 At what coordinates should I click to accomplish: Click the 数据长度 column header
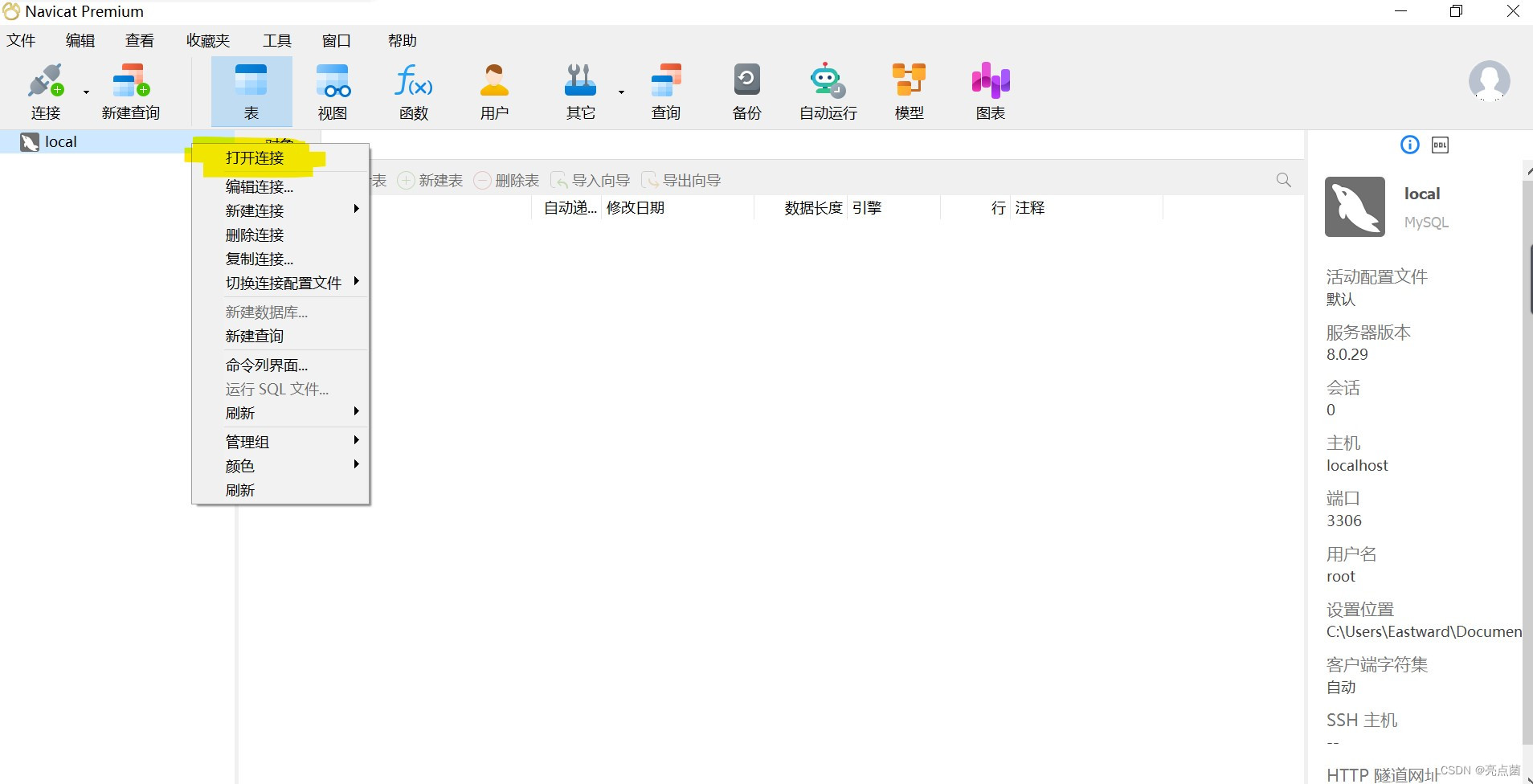[801, 208]
